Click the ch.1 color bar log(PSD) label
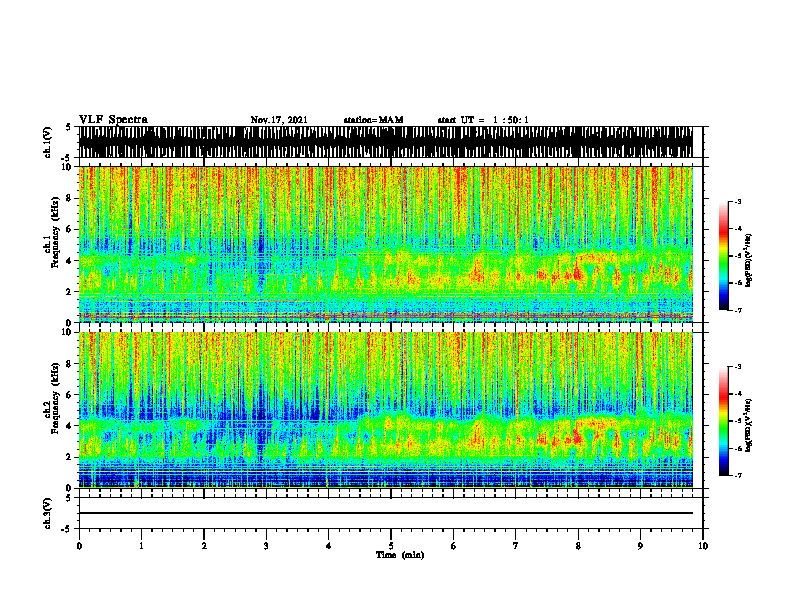792x612 pixels. pyautogui.click(x=749, y=260)
